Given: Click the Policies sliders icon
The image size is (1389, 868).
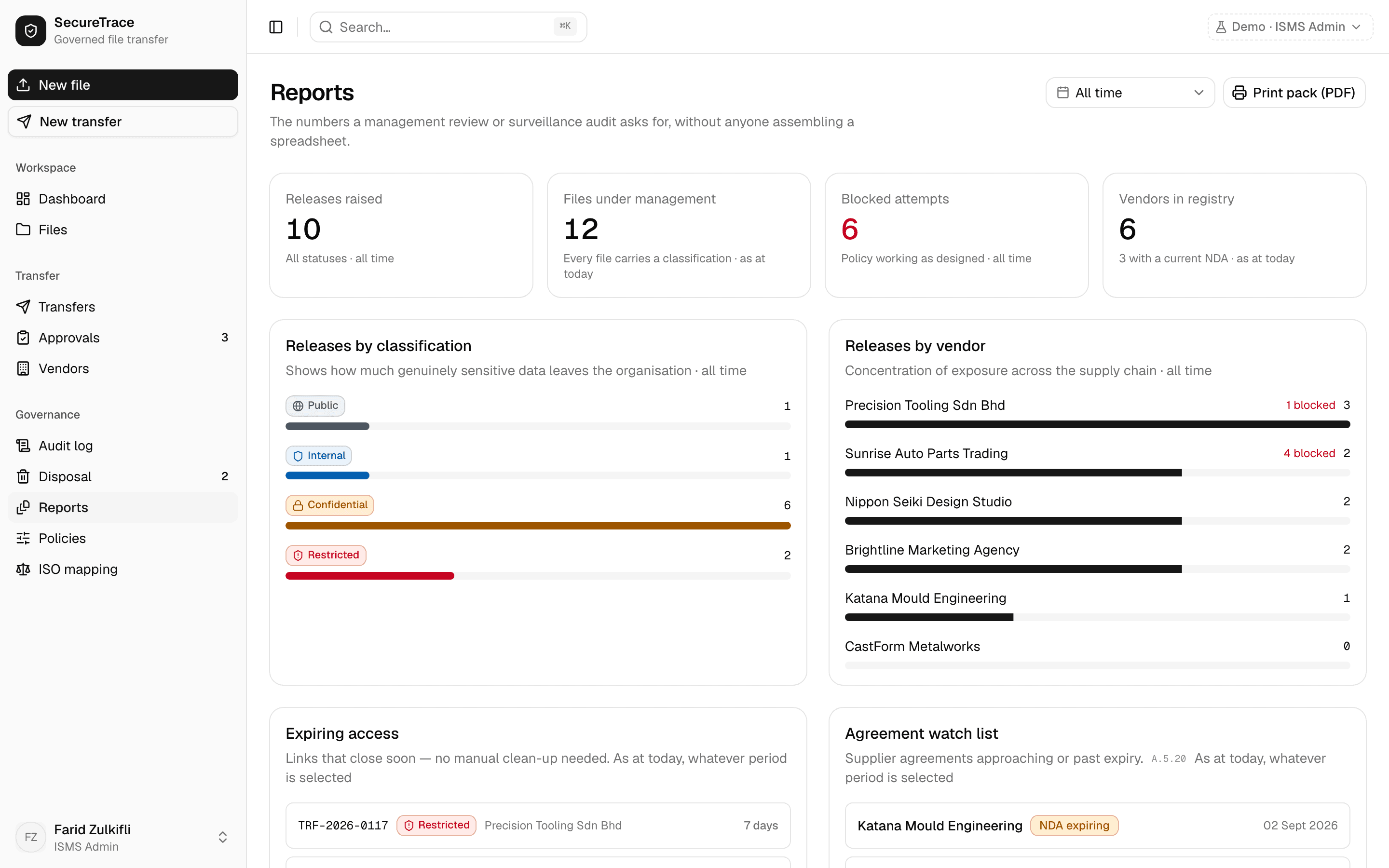Looking at the screenshot, I should point(23,538).
